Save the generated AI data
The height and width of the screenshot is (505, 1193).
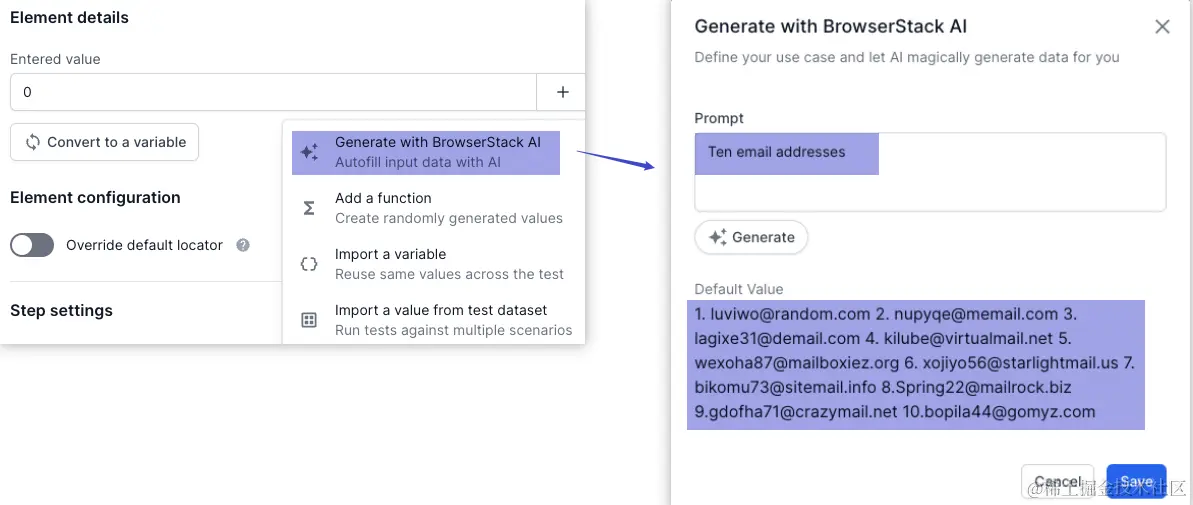pos(1136,481)
